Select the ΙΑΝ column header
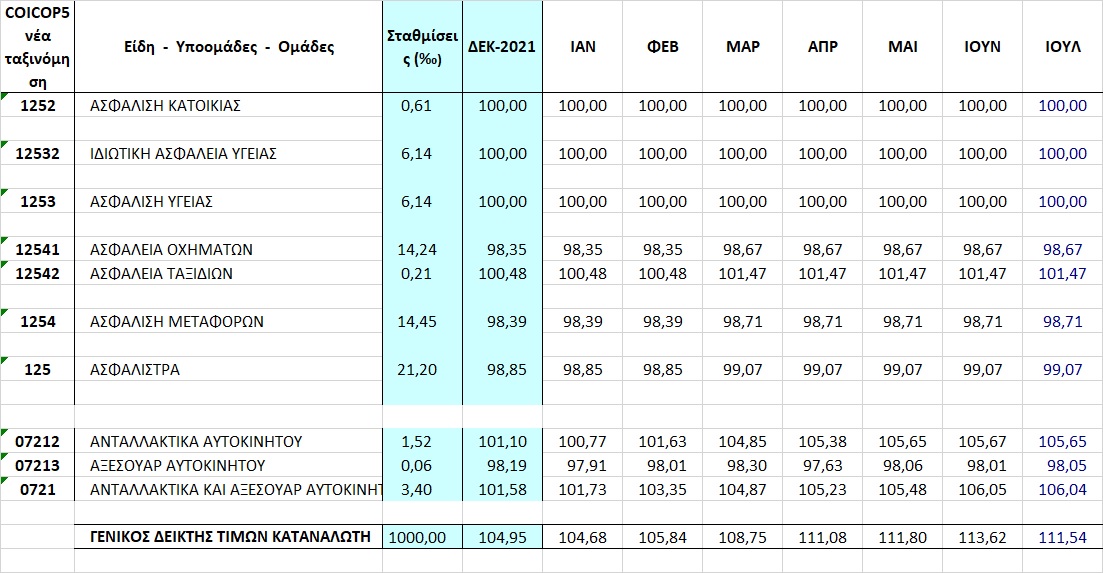Viewport: 1103px width, 573px height. pos(582,47)
